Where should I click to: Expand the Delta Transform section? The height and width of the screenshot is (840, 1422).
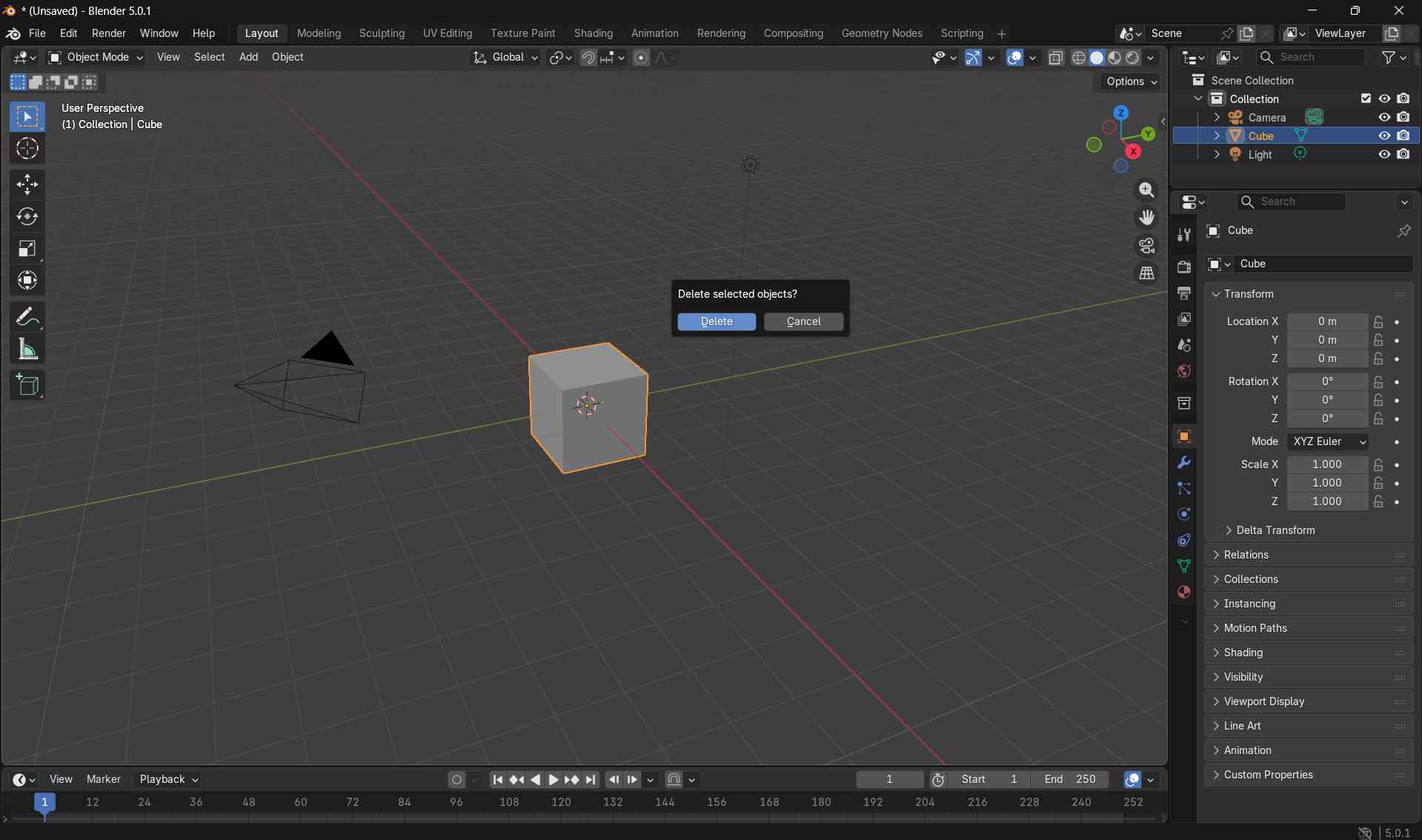[1276, 530]
